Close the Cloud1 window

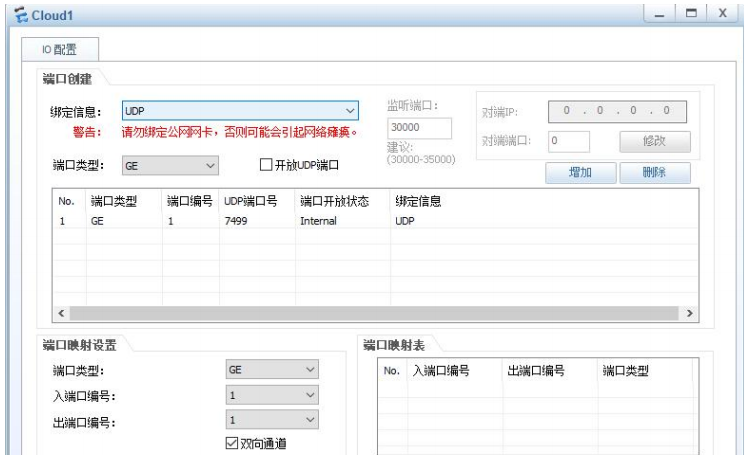click(x=723, y=13)
